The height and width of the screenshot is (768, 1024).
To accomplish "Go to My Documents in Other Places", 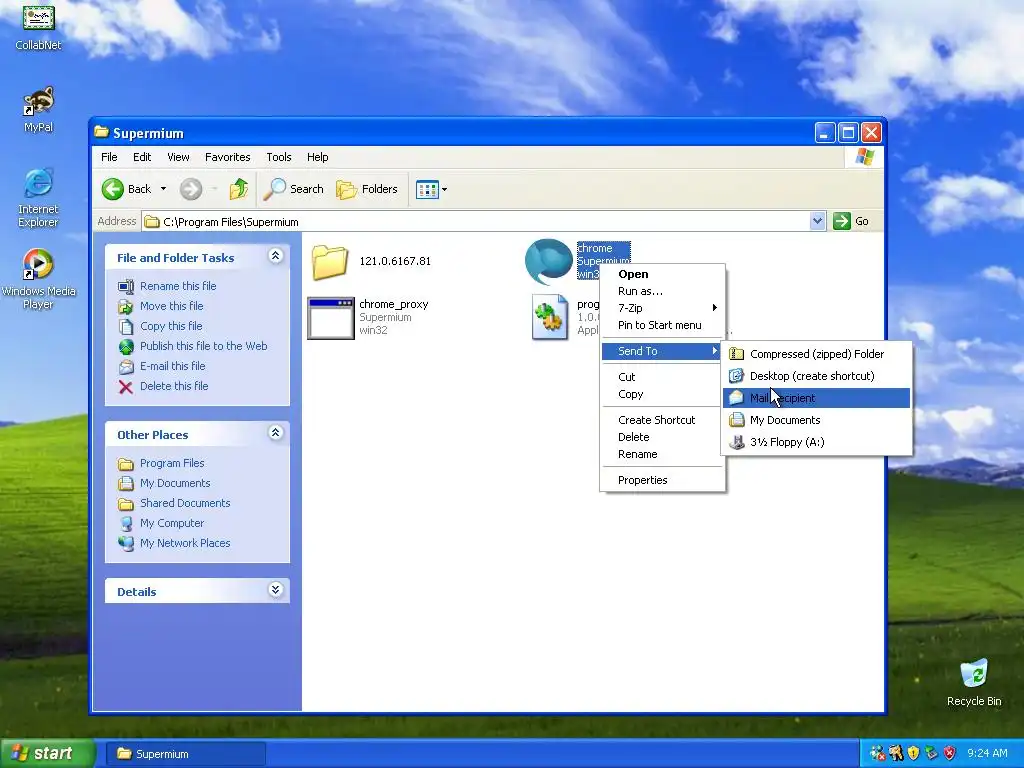I will pos(175,483).
